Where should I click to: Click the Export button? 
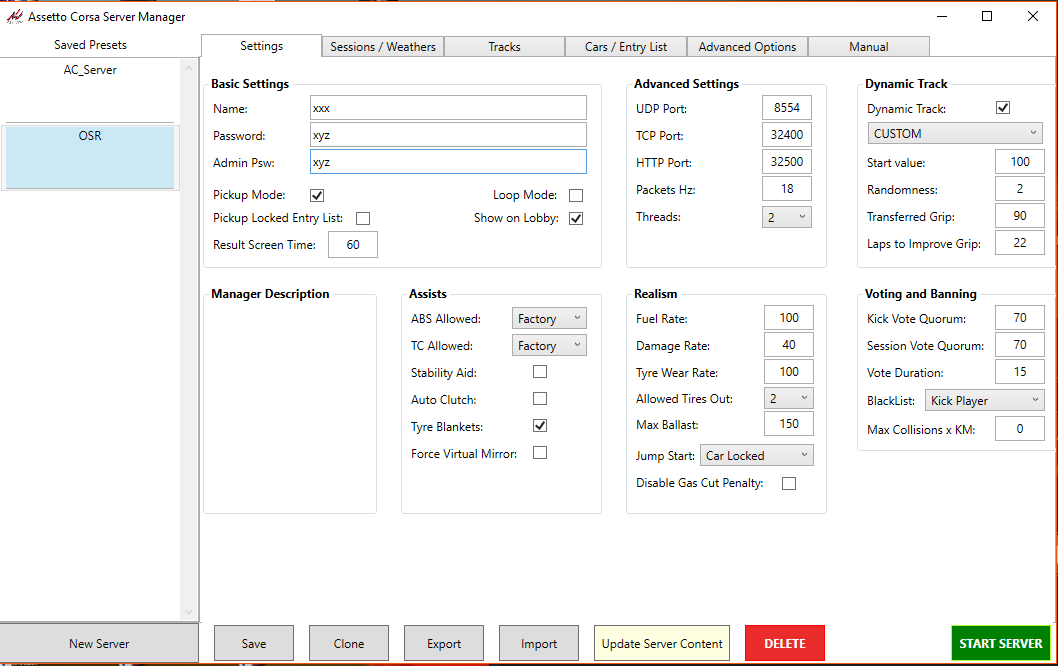(x=444, y=644)
